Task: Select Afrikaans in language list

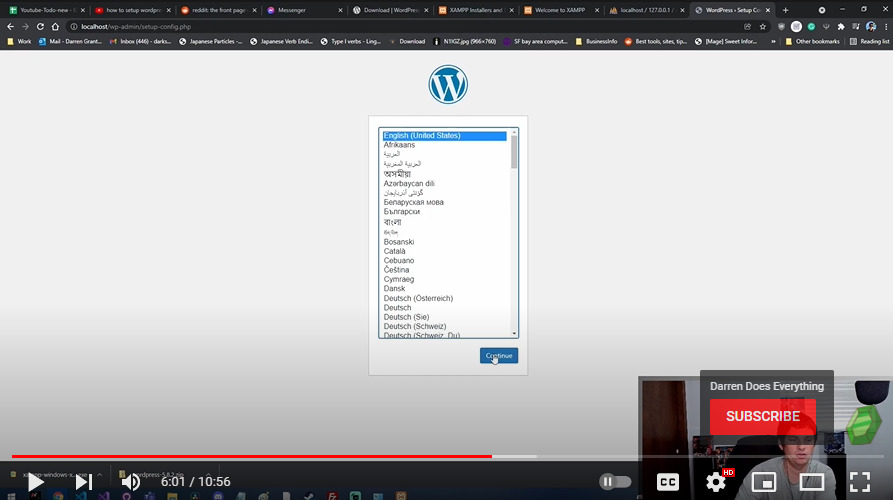Action: point(399,145)
